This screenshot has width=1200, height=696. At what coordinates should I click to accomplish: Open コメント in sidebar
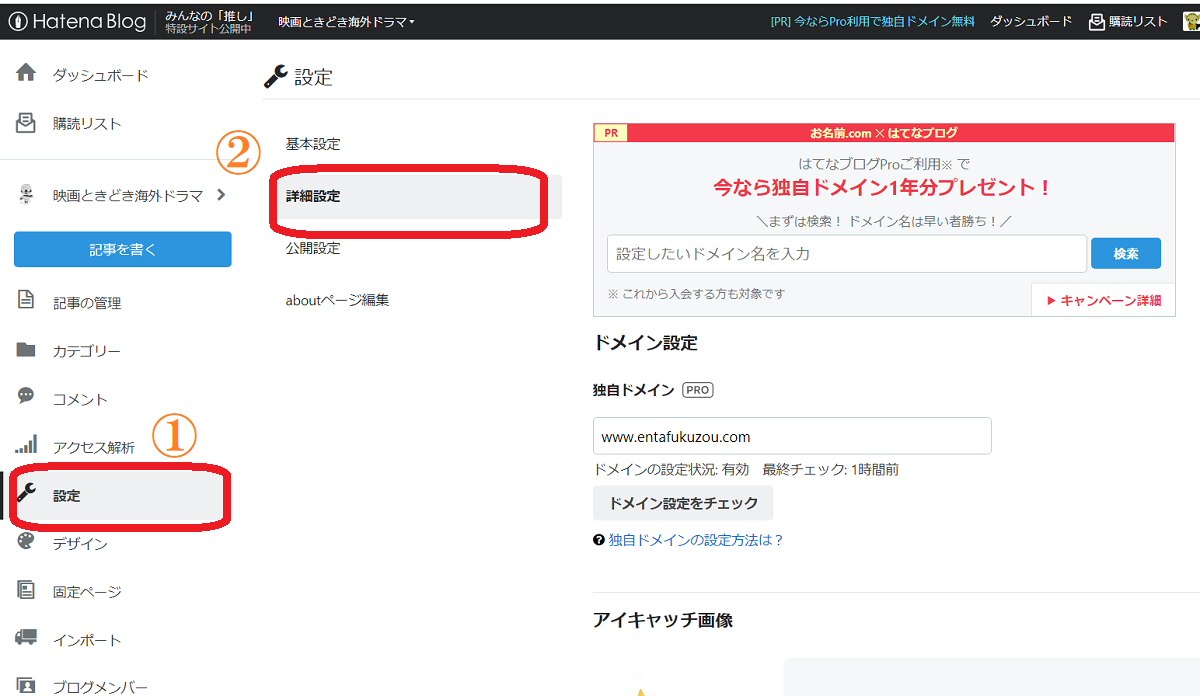pyautogui.click(x=80, y=399)
